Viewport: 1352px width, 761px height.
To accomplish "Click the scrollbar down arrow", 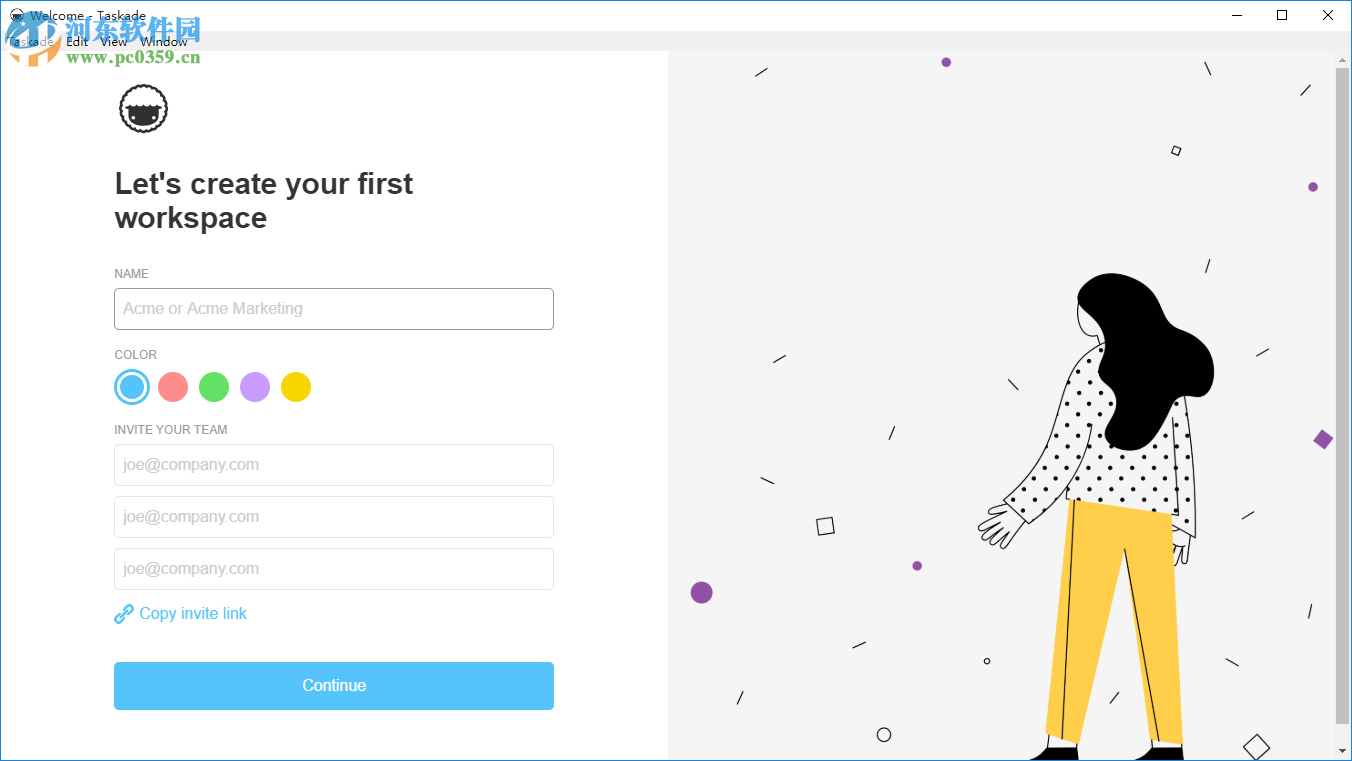I will click(x=1342, y=750).
